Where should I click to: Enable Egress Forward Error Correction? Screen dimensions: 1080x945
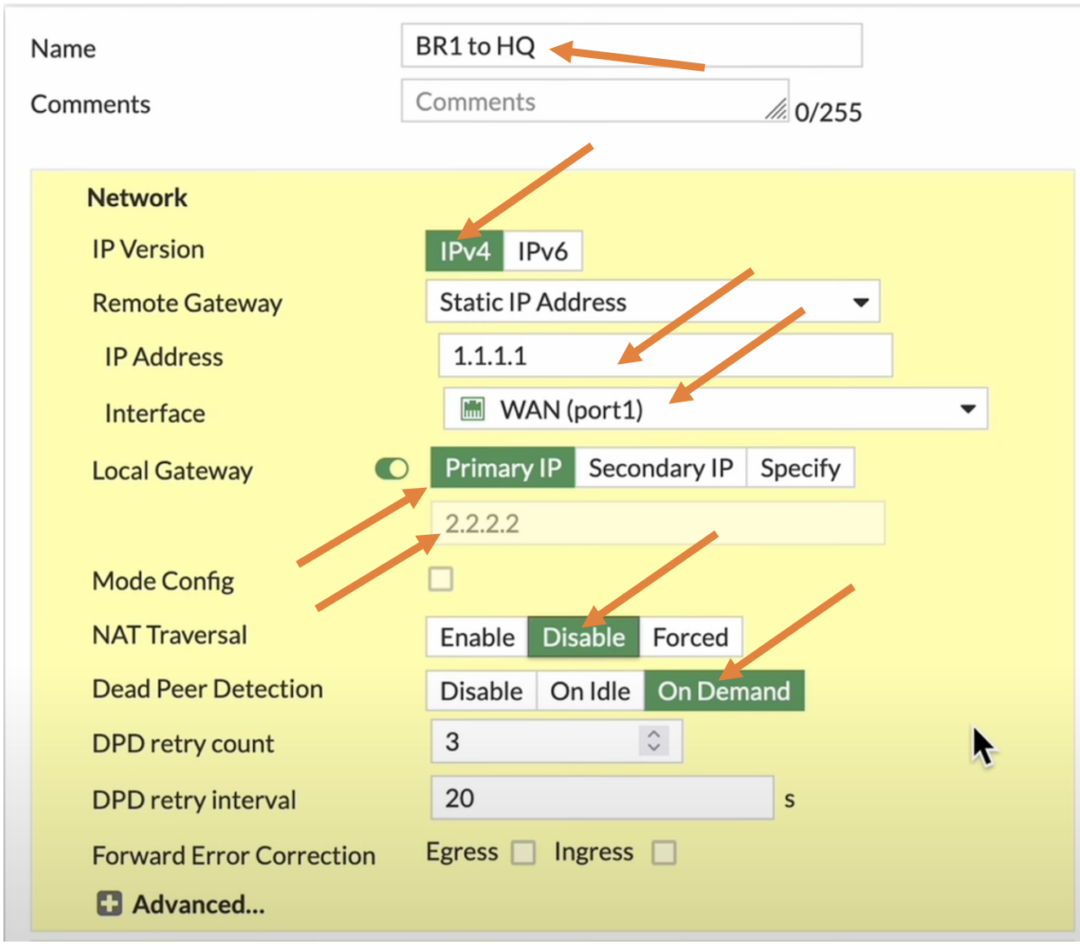coord(523,852)
